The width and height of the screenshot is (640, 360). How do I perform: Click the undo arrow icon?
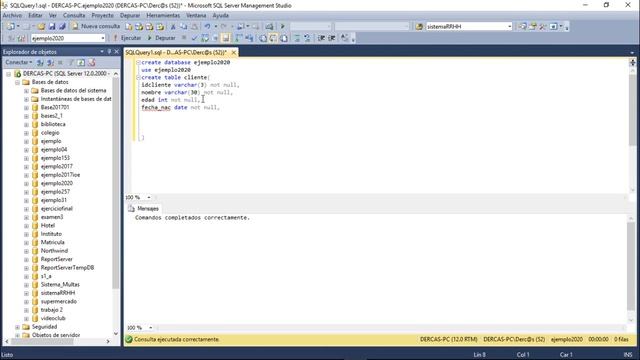tap(207, 27)
